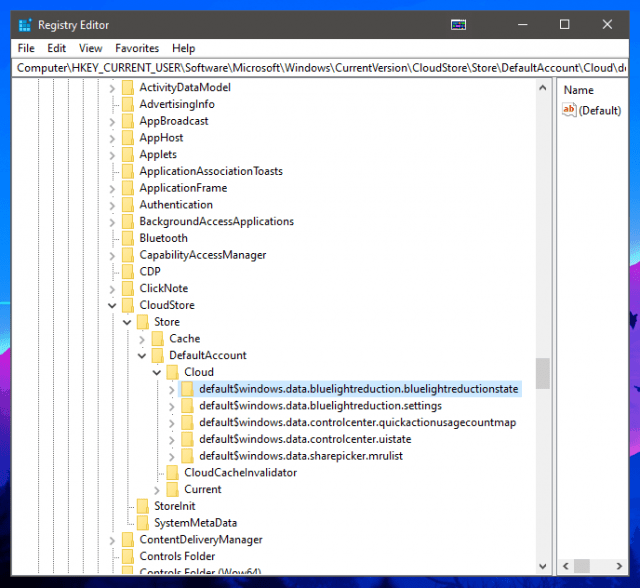
Task: Maximize the Registry Editor window
Action: click(564, 25)
